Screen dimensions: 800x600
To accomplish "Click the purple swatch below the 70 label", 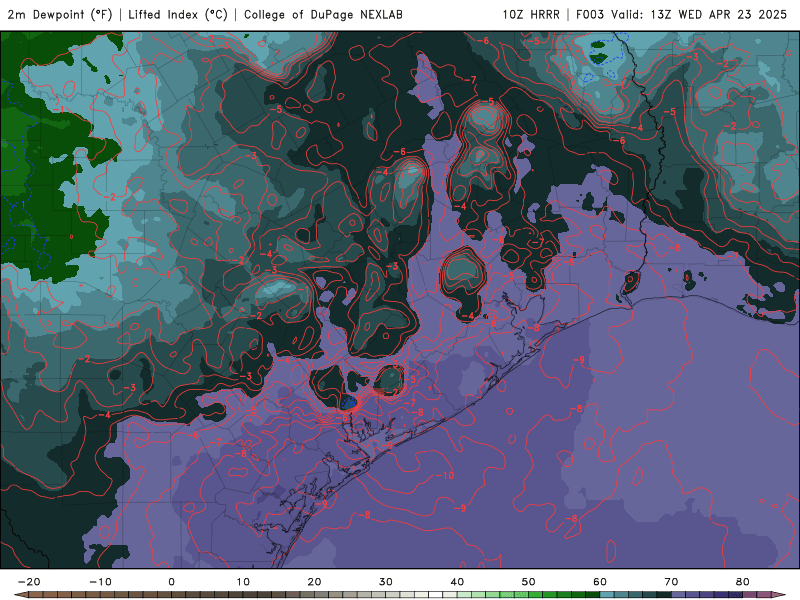I will tap(679, 595).
